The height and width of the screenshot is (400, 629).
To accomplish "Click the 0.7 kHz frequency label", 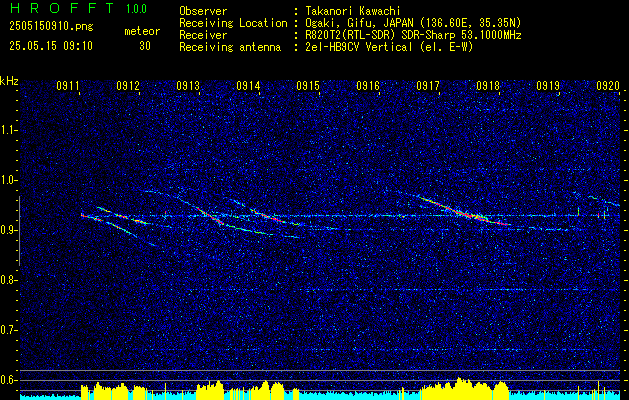I will coord(9,330).
